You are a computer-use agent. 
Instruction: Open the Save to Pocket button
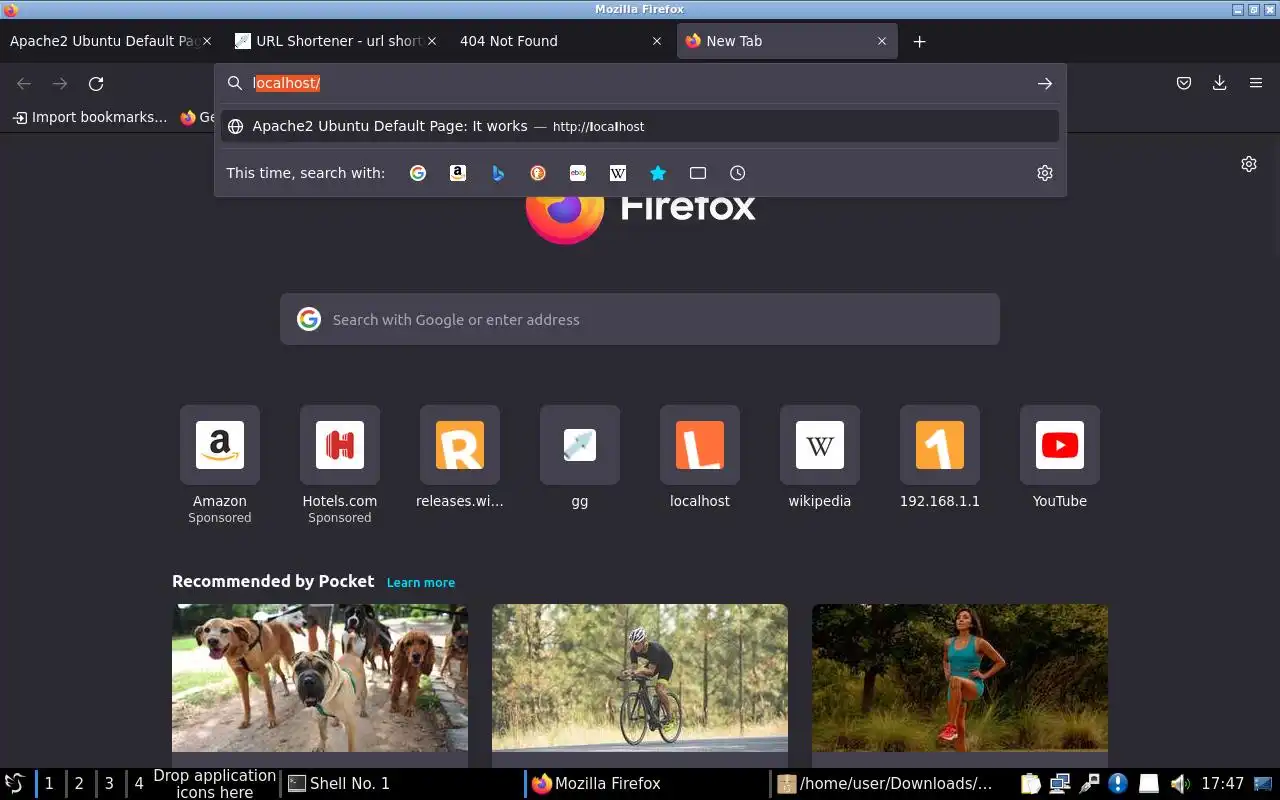click(x=1184, y=84)
